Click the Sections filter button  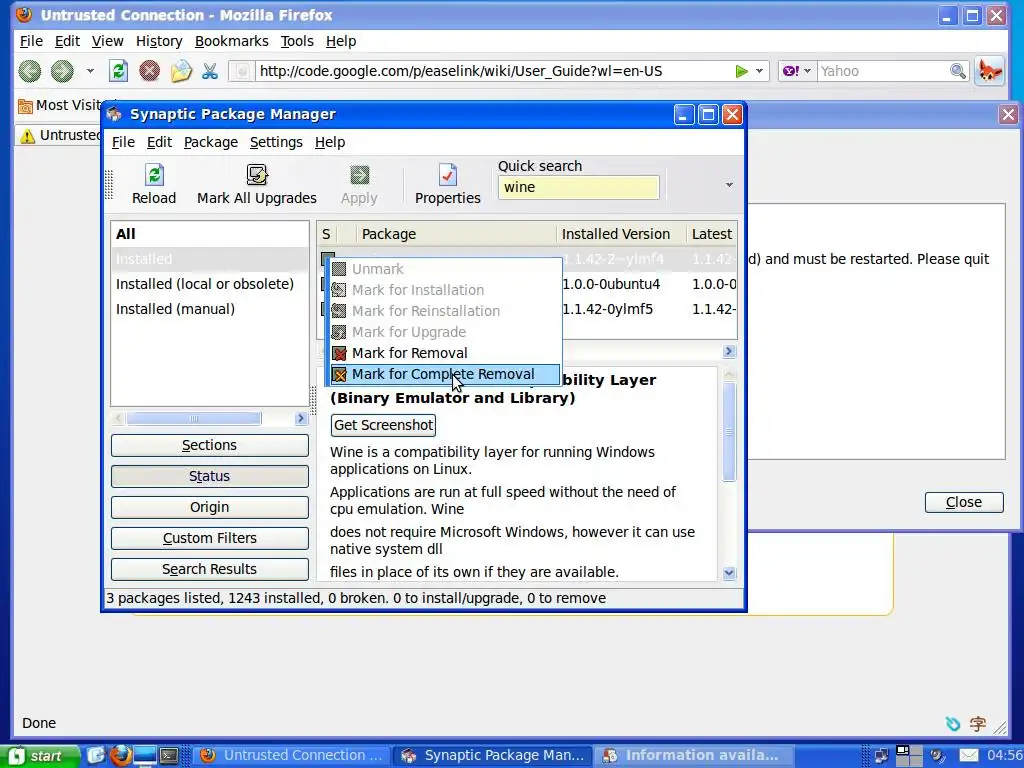tap(210, 445)
